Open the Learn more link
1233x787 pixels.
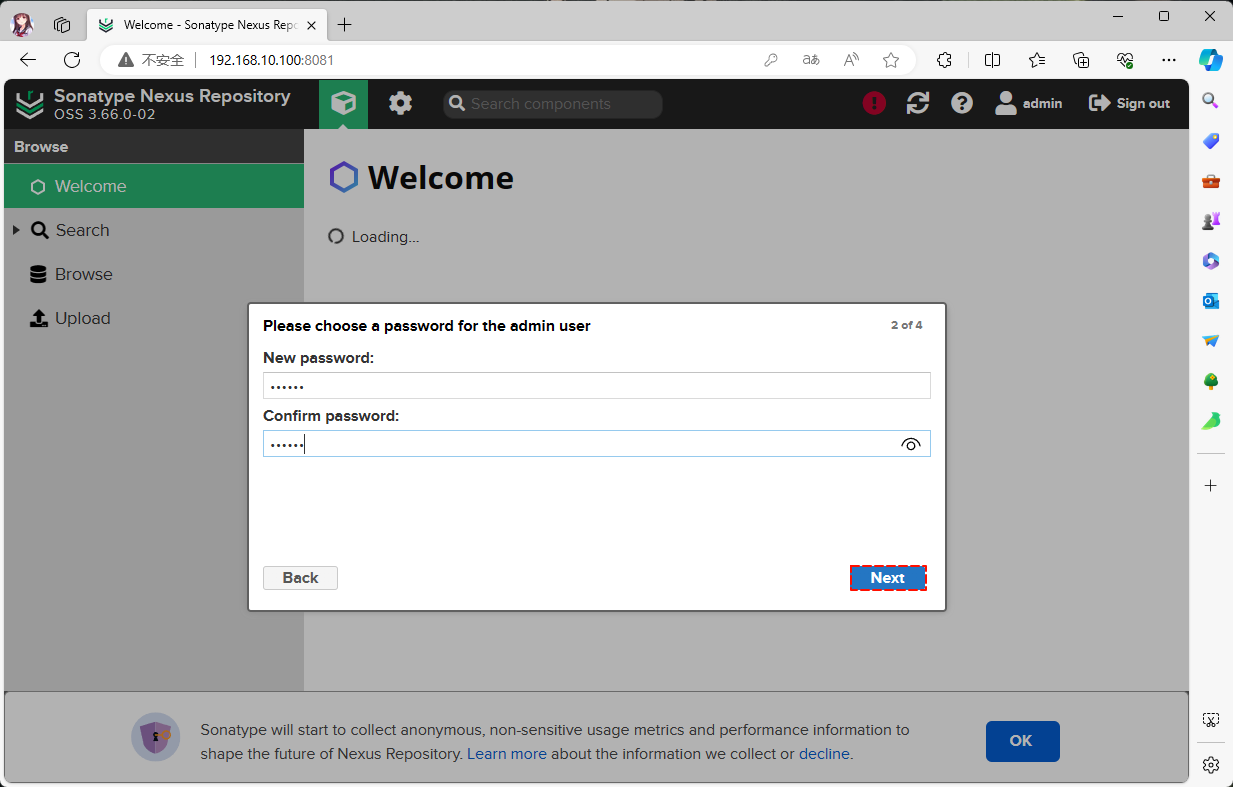506,754
